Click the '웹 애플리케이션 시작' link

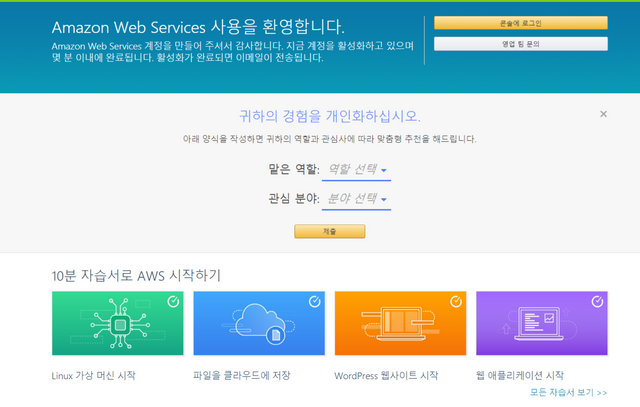click(520, 376)
